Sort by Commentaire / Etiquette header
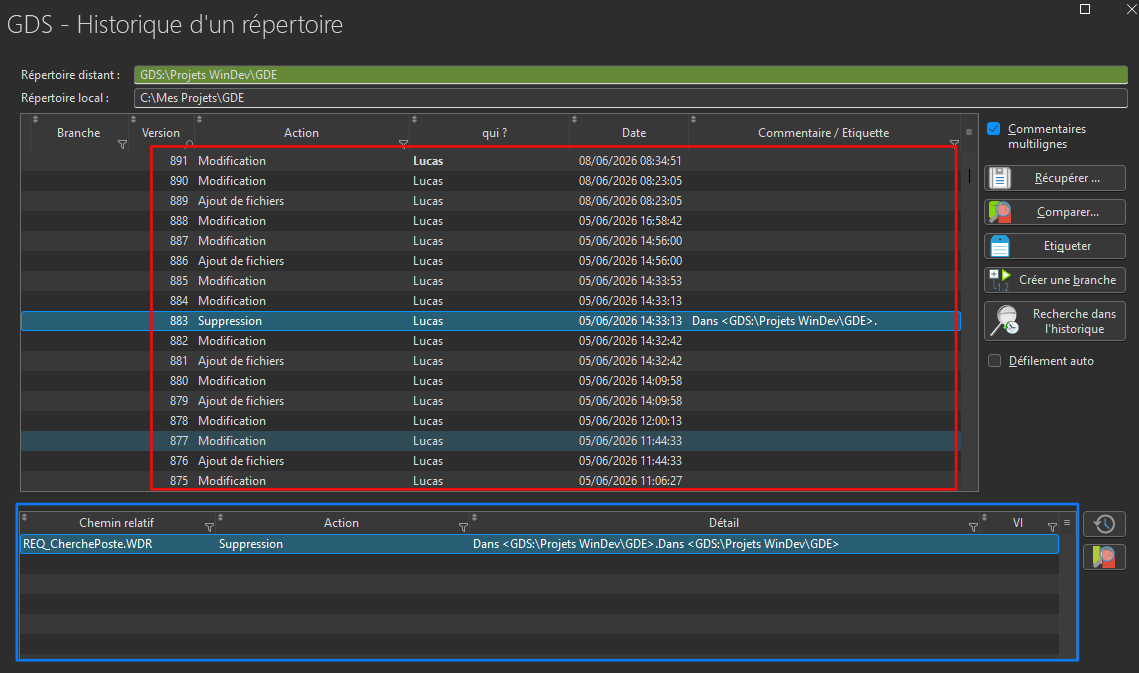 [823, 133]
